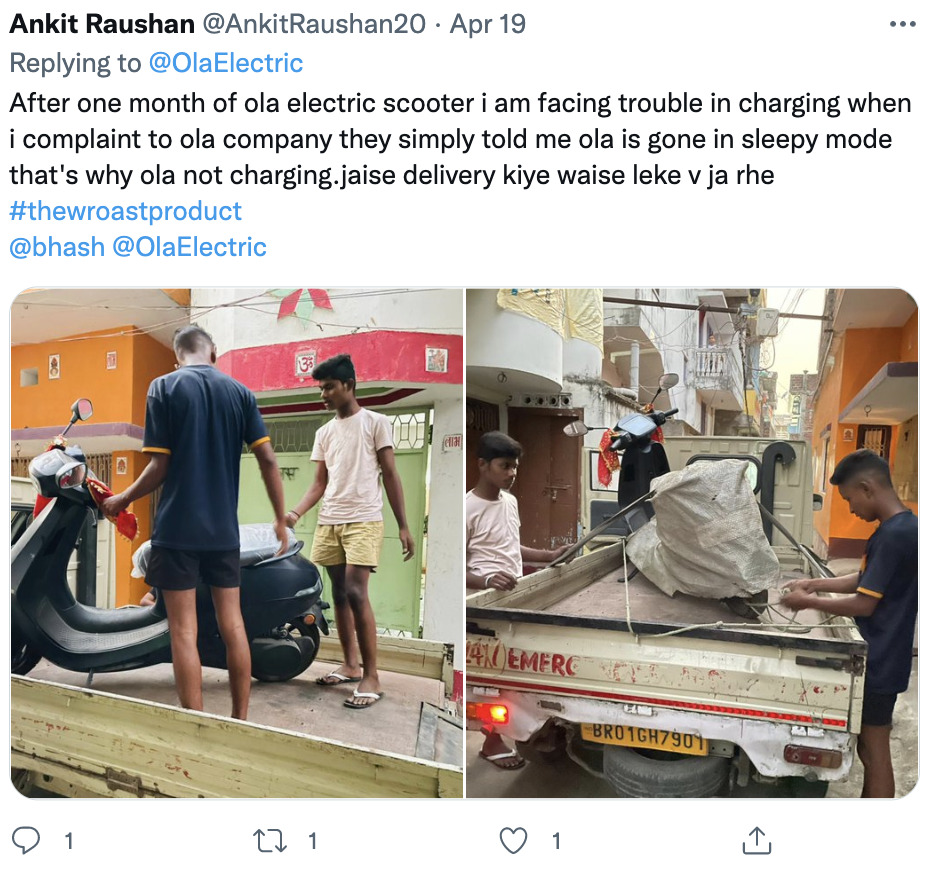Image resolution: width=930 pixels, height=876 pixels.
Task: Click the tweet body text
Action: pyautogui.click(x=460, y=139)
